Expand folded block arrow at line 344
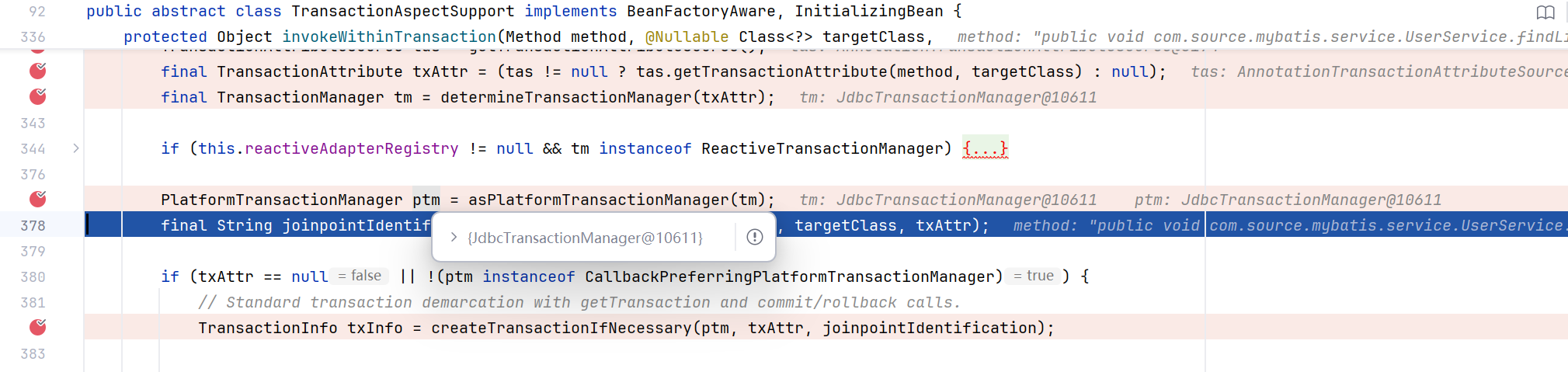 (x=76, y=148)
